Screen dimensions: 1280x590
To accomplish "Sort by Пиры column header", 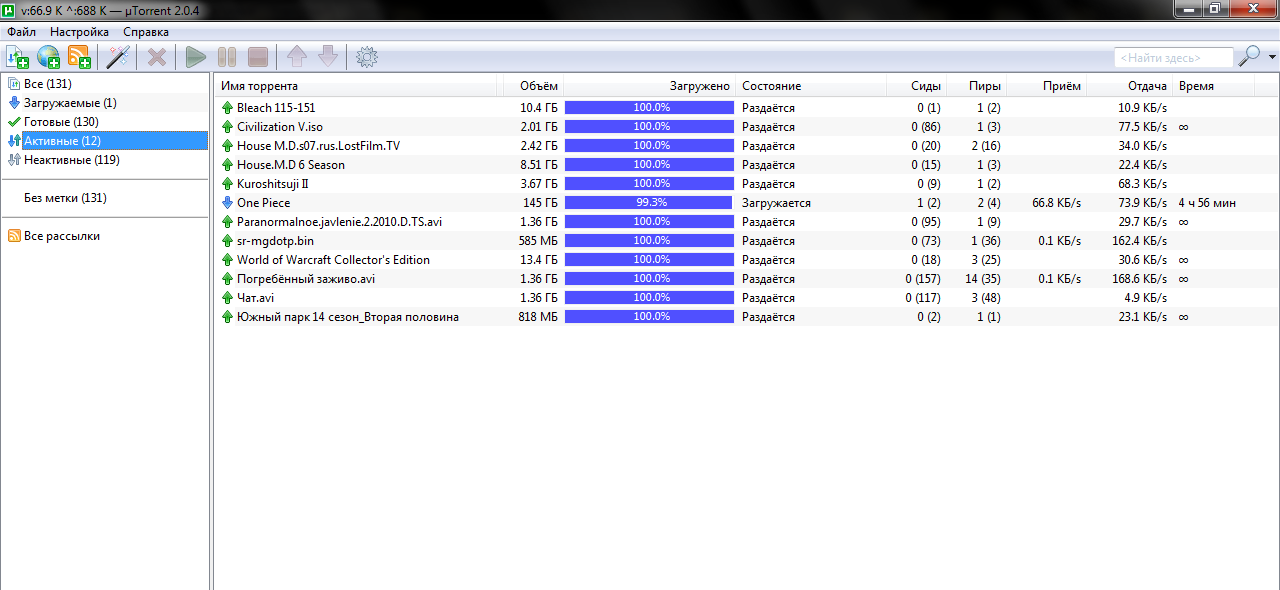I will pos(975,86).
